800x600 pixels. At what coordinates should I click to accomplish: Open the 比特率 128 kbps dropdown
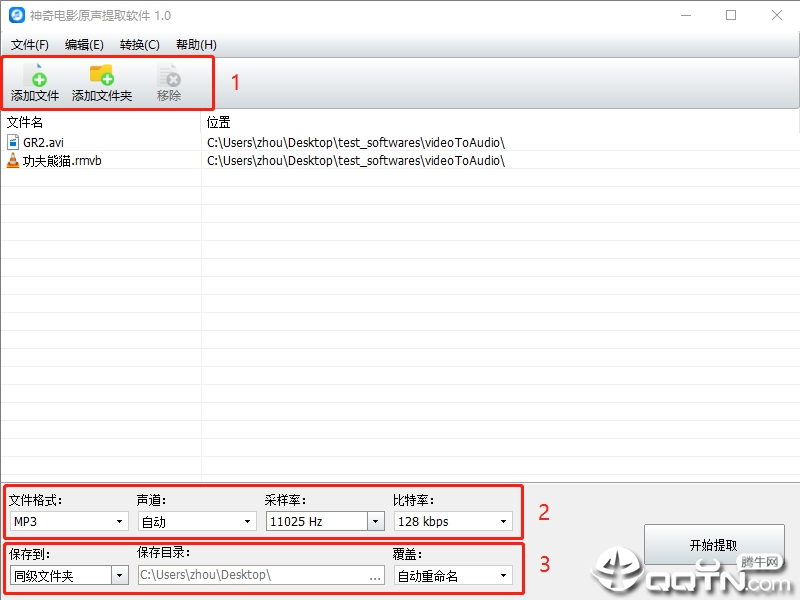tap(453, 521)
